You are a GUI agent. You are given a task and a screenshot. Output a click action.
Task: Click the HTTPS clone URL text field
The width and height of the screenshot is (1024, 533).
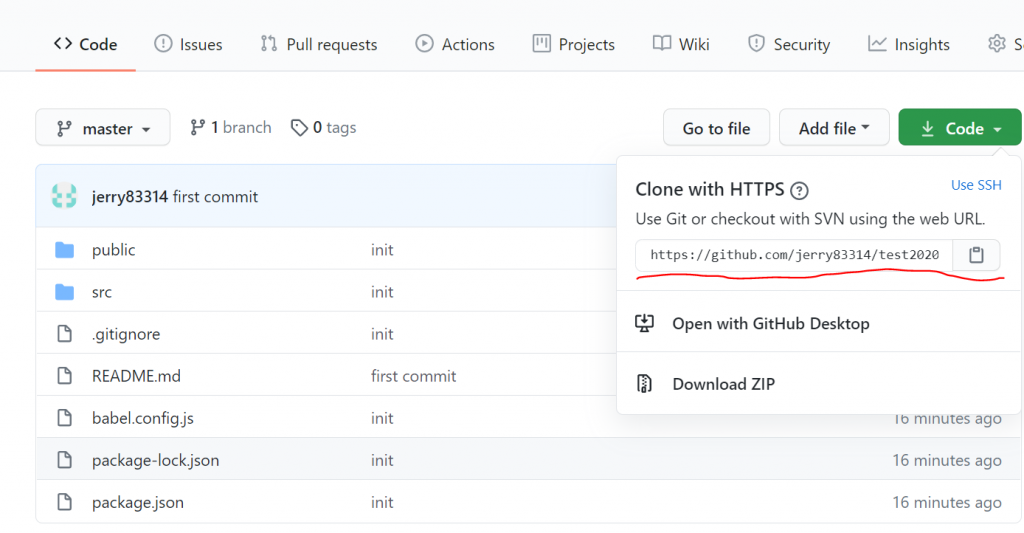pos(794,255)
